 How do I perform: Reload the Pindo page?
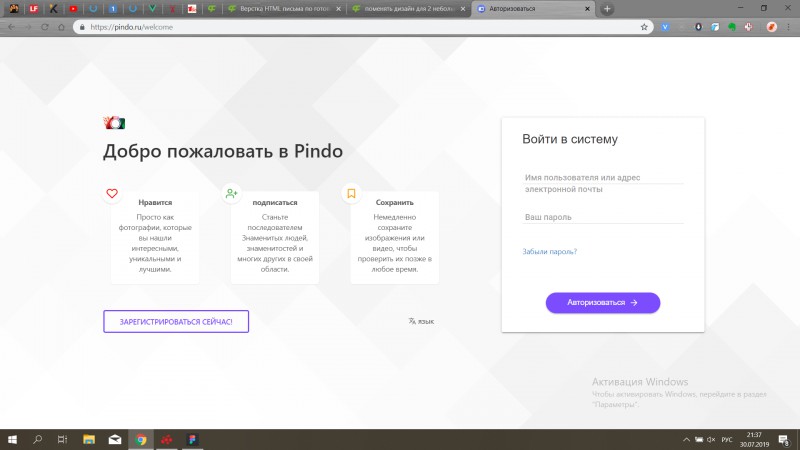point(45,27)
